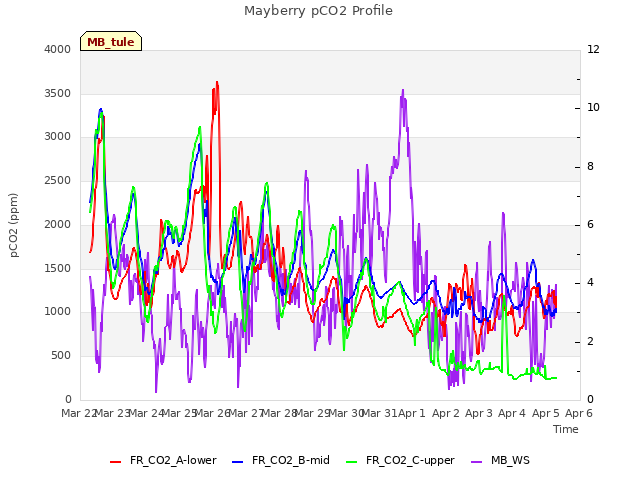Click the pCO2 (ppm) axis label
The height and width of the screenshot is (480, 640).
14,225
